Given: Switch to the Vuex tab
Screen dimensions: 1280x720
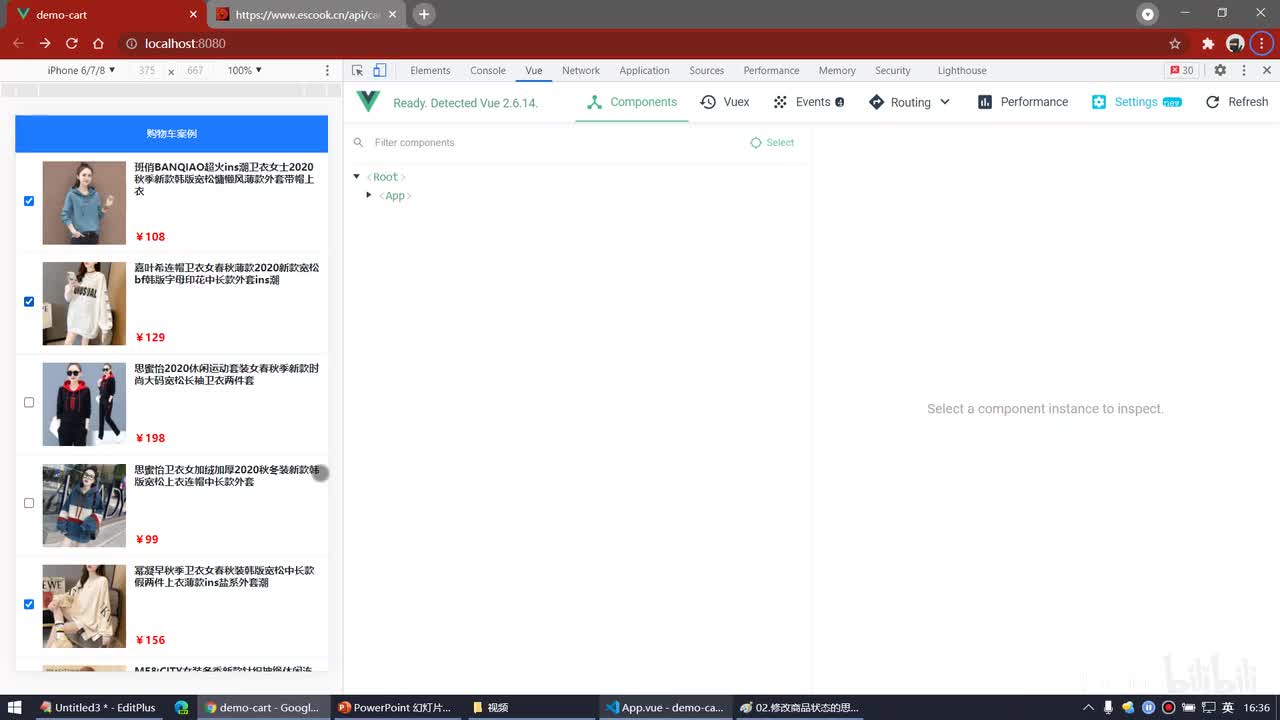Looking at the screenshot, I should tap(725, 102).
